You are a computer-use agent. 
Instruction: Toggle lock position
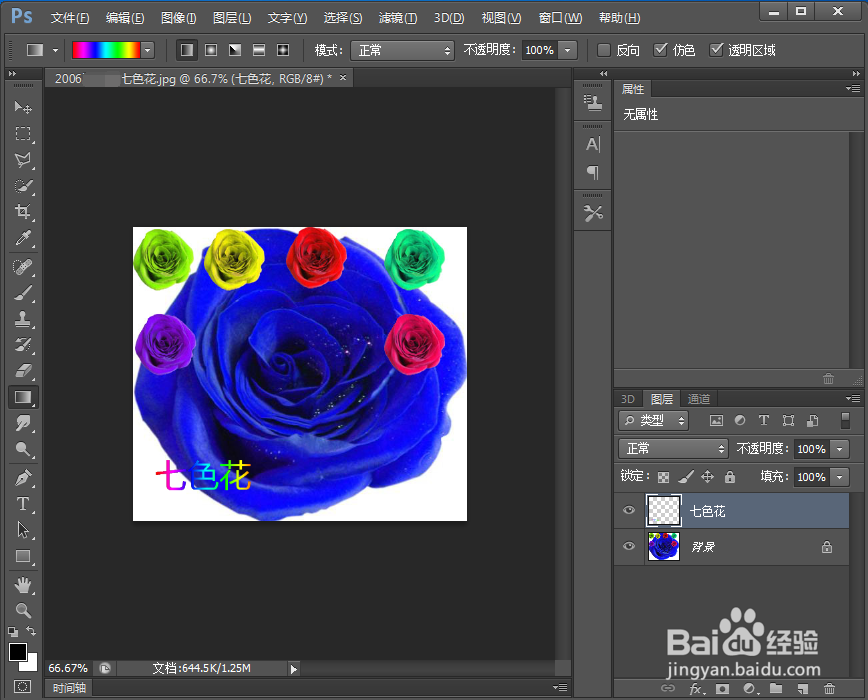click(707, 477)
